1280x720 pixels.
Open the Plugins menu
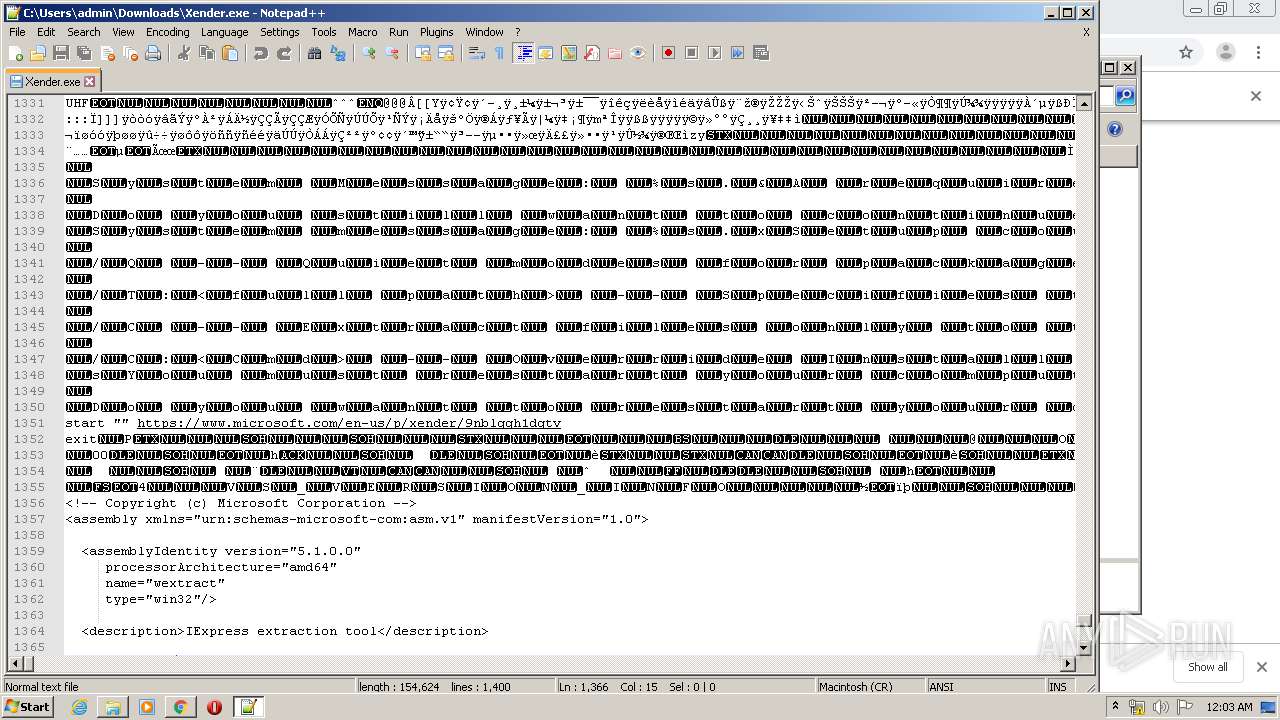[437, 32]
